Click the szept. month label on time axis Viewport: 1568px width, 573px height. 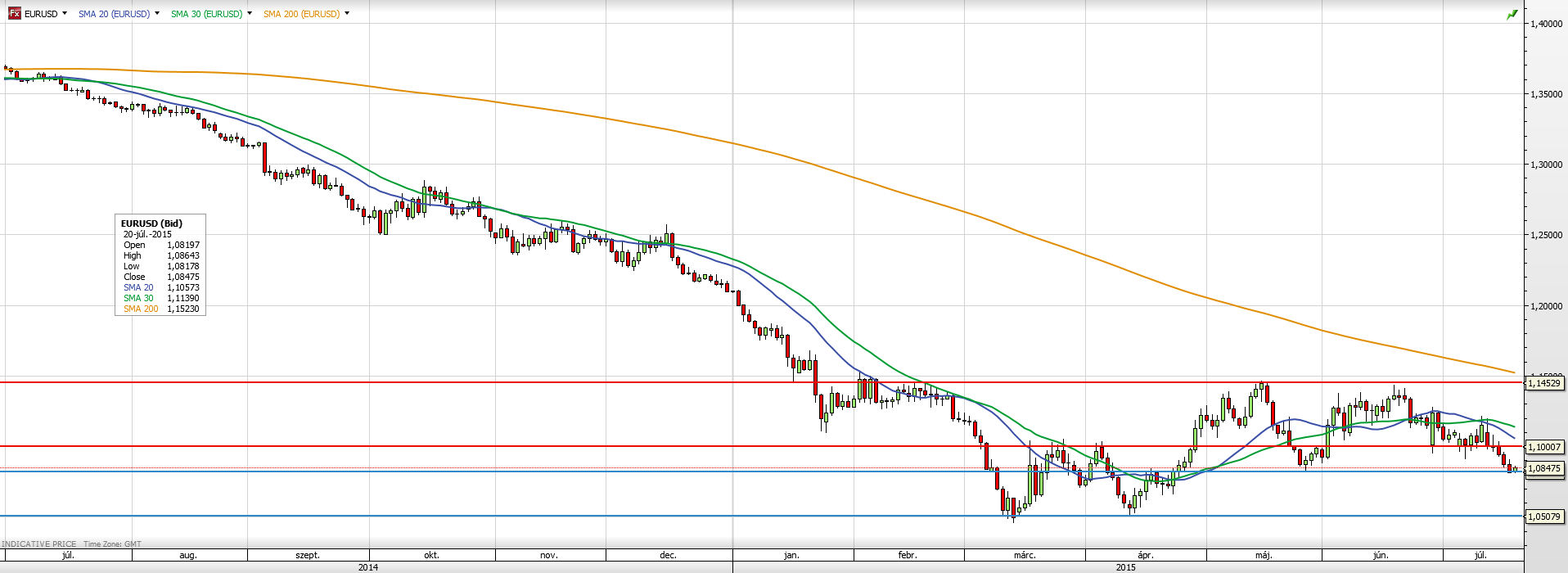308,555
